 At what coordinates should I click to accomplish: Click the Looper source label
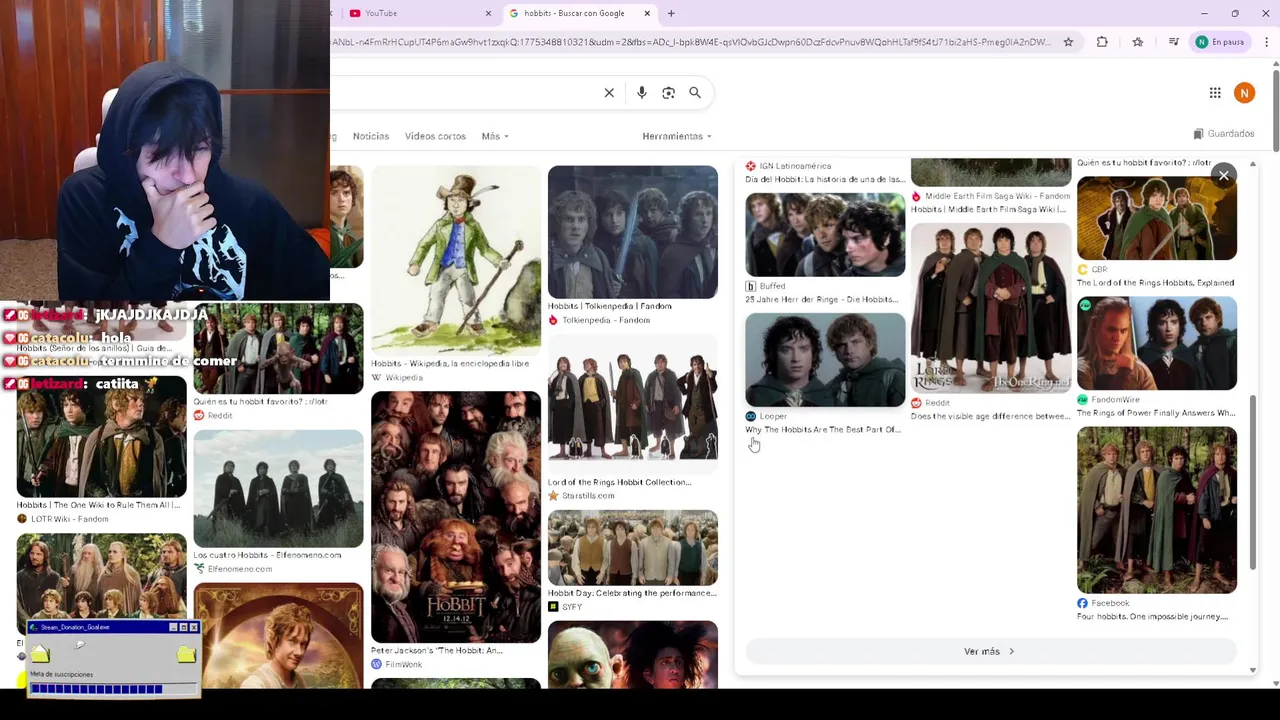tap(773, 416)
